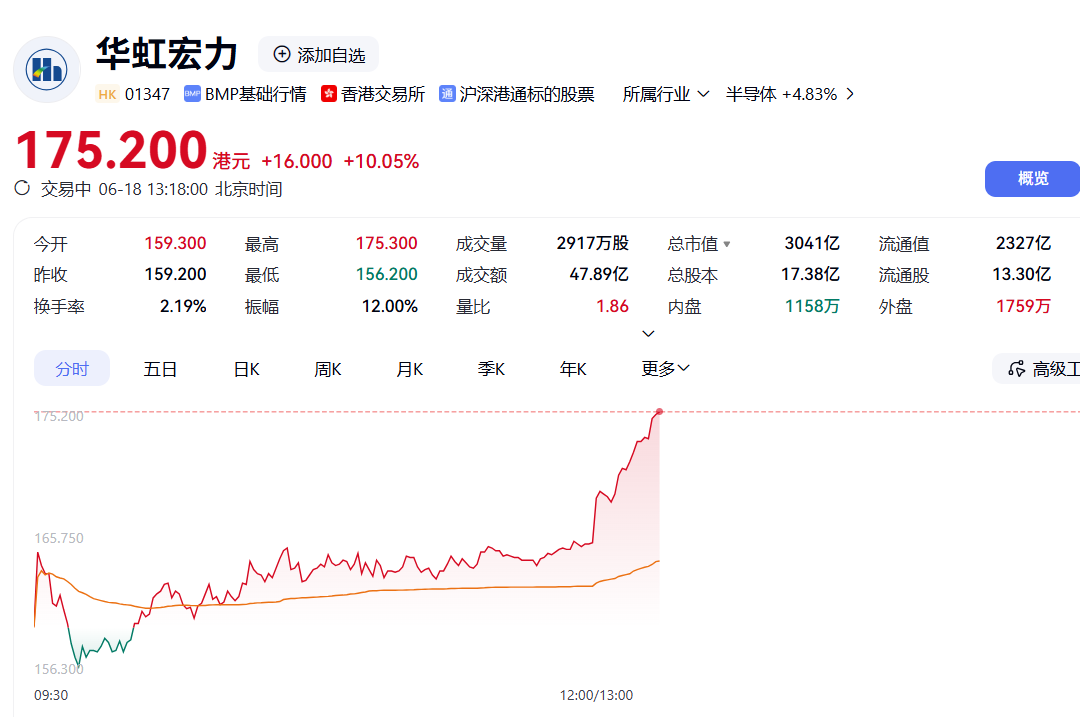Select the 月K chart tab

pos(410,369)
